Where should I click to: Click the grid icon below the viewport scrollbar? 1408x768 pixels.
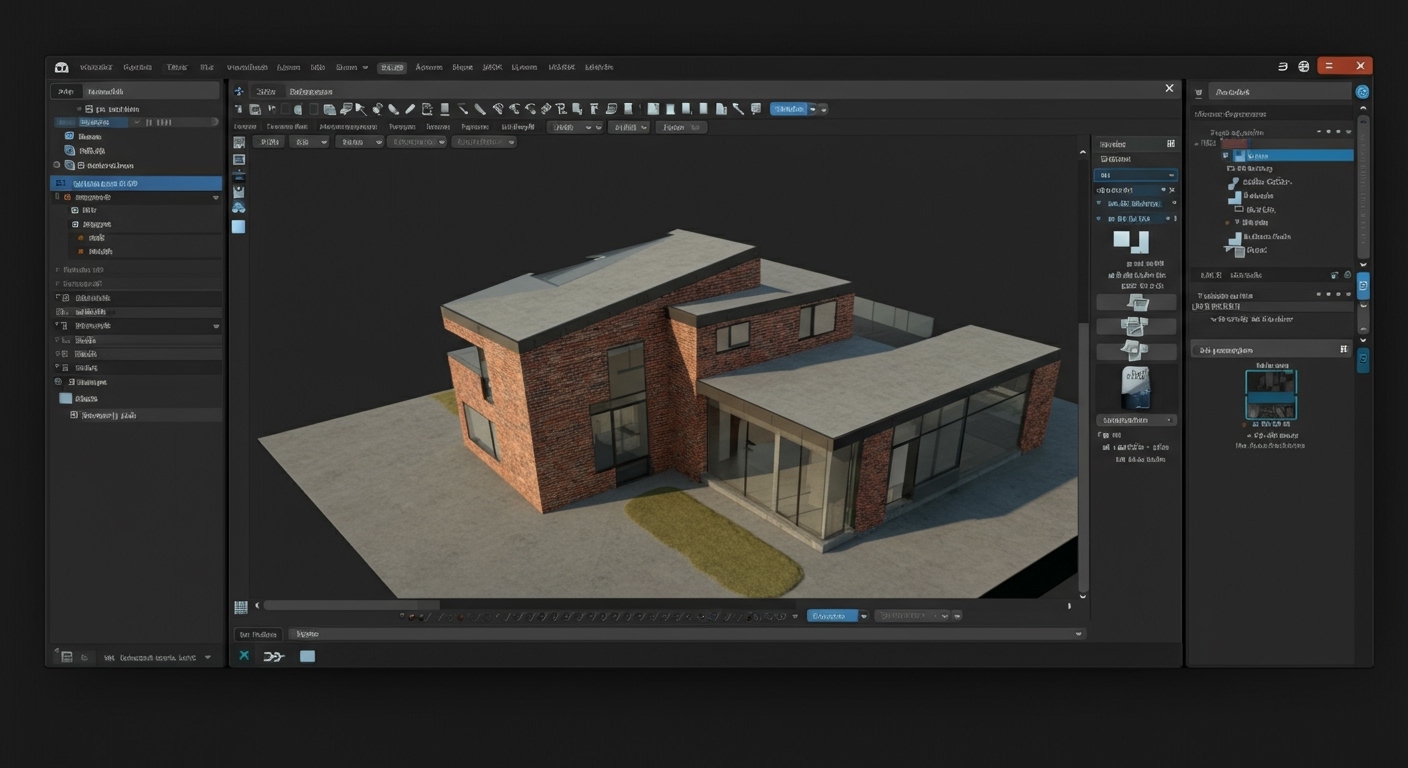coord(240,606)
